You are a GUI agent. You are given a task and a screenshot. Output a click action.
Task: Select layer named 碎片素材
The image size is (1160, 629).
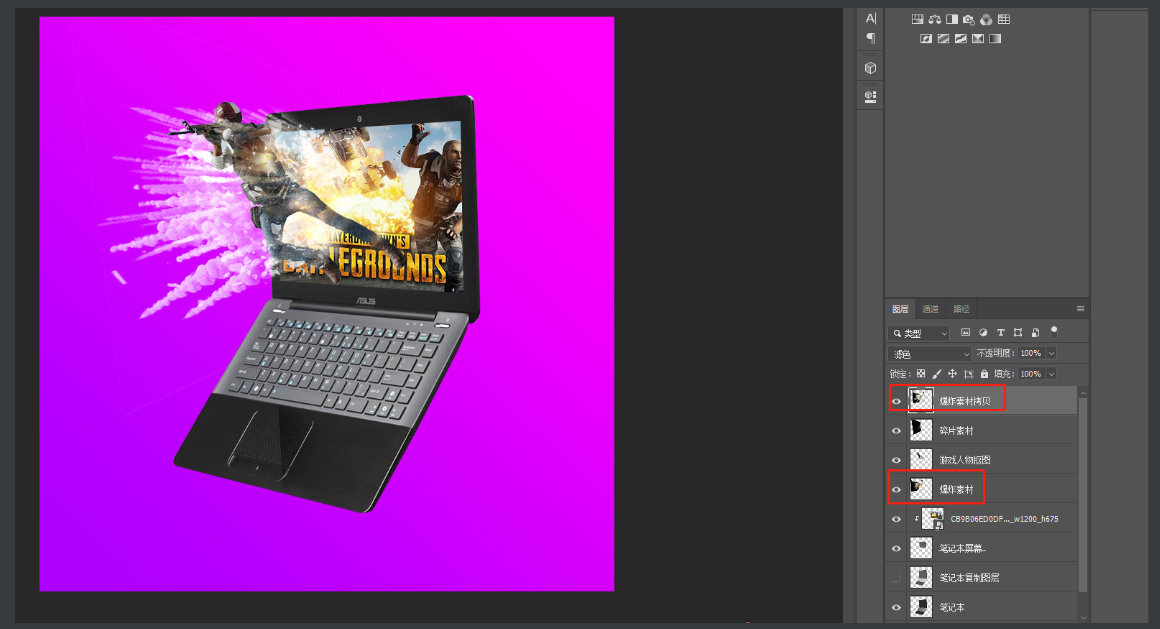(x=957, y=431)
